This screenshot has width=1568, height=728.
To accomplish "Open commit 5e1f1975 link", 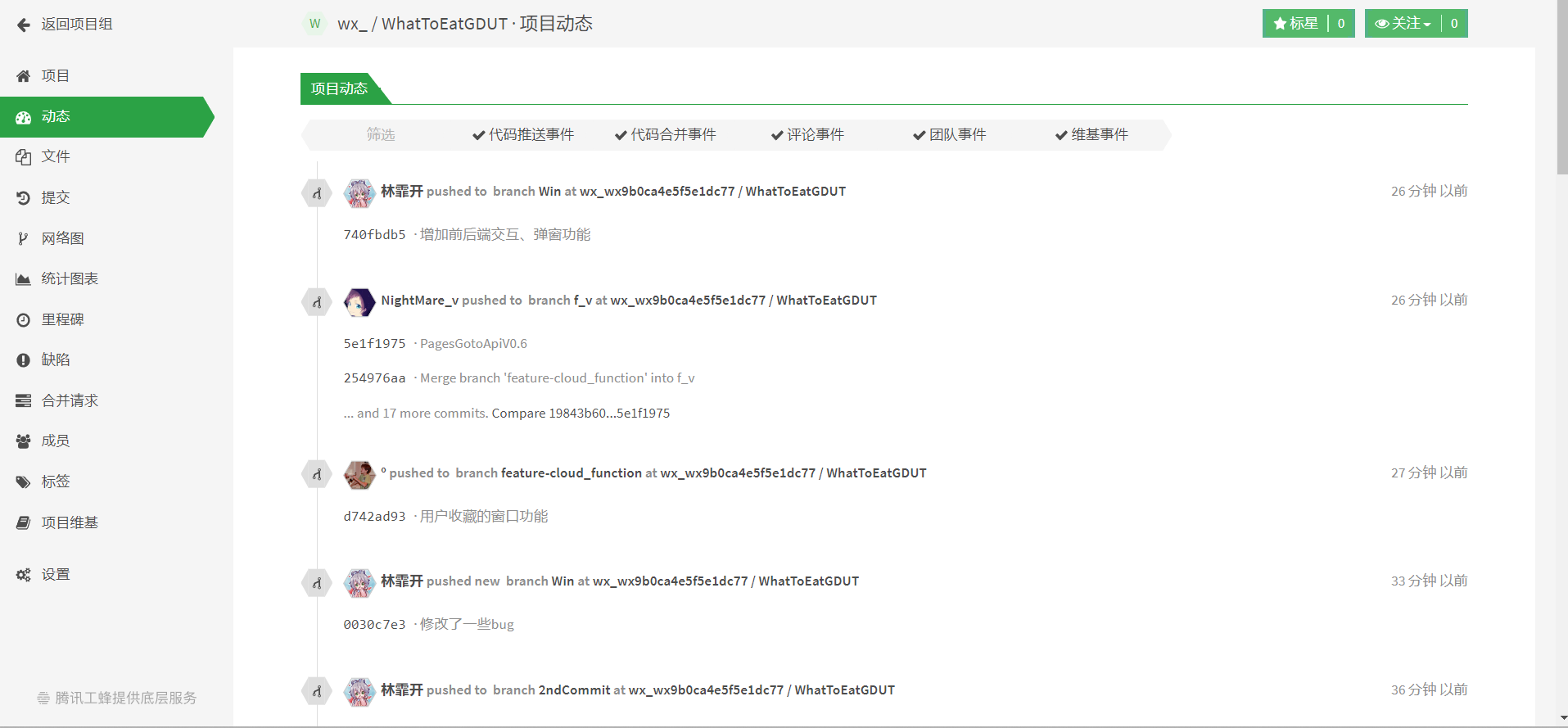I will [375, 344].
